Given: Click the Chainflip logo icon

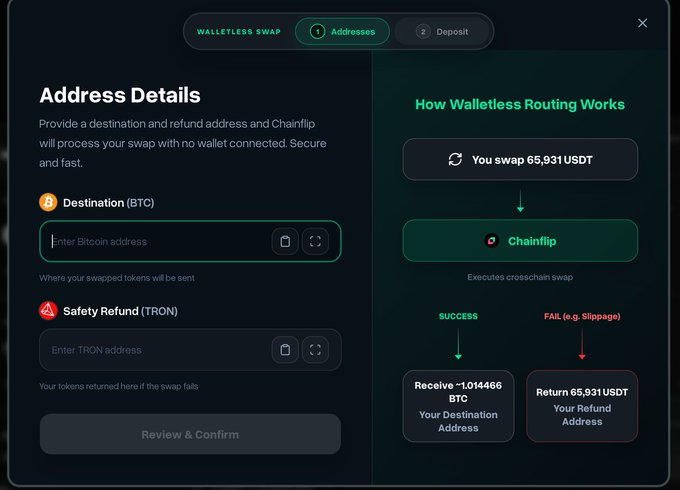Looking at the screenshot, I should 491,240.
